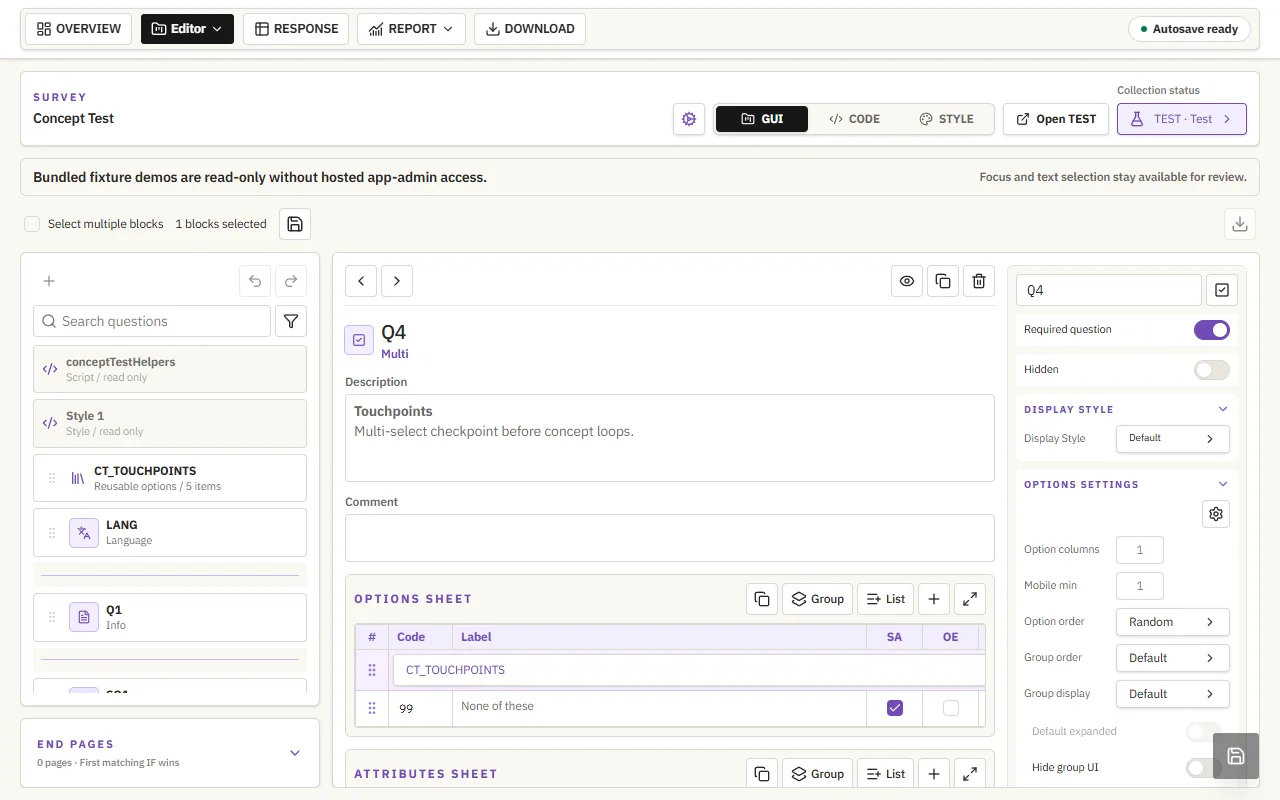Viewport: 1280px width, 800px height.
Task: Go to the OVERVIEW tab
Action: (x=79, y=29)
